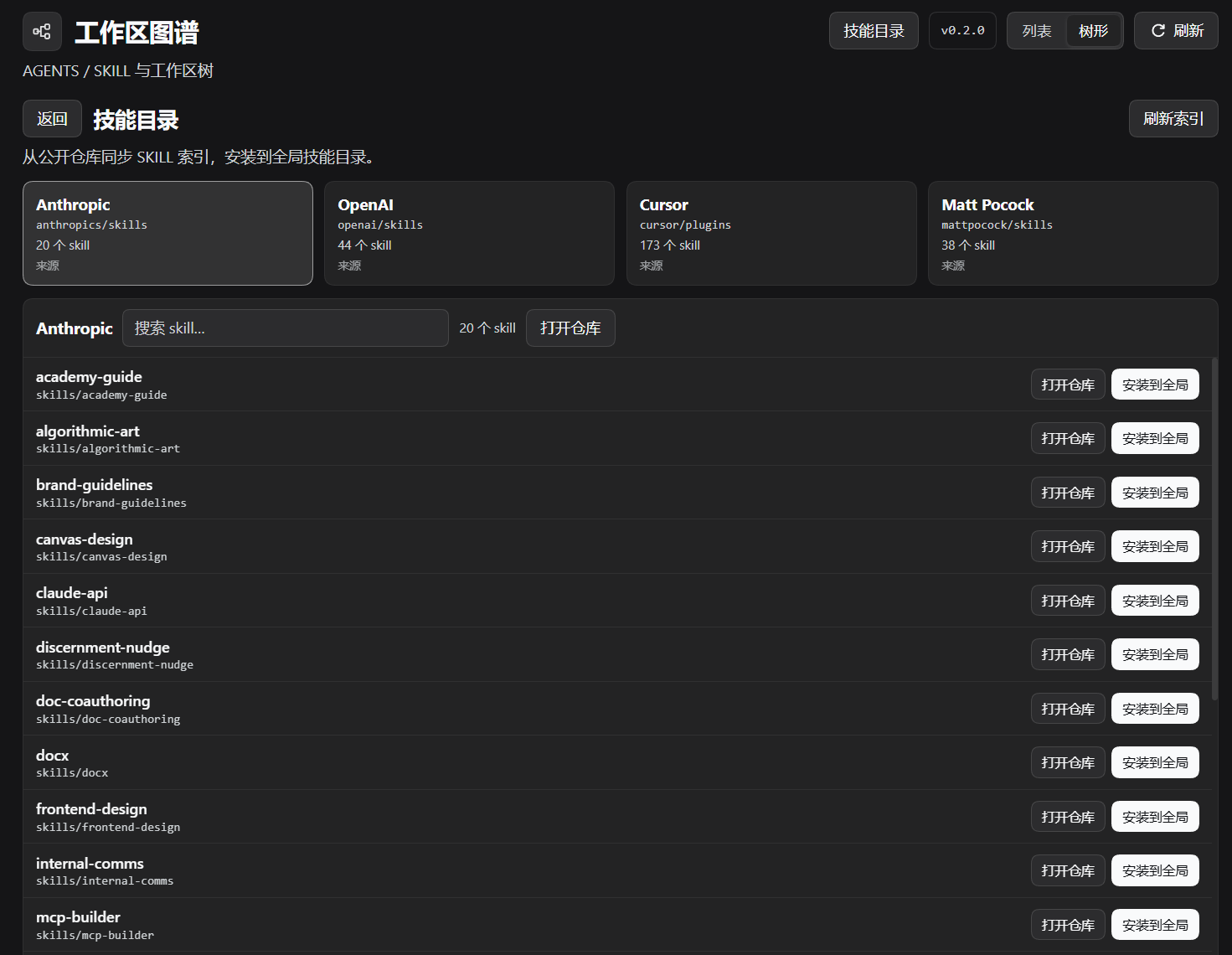The image size is (1232, 955).
Task: Open the repo for algorithmic-art
Action: point(1068,438)
